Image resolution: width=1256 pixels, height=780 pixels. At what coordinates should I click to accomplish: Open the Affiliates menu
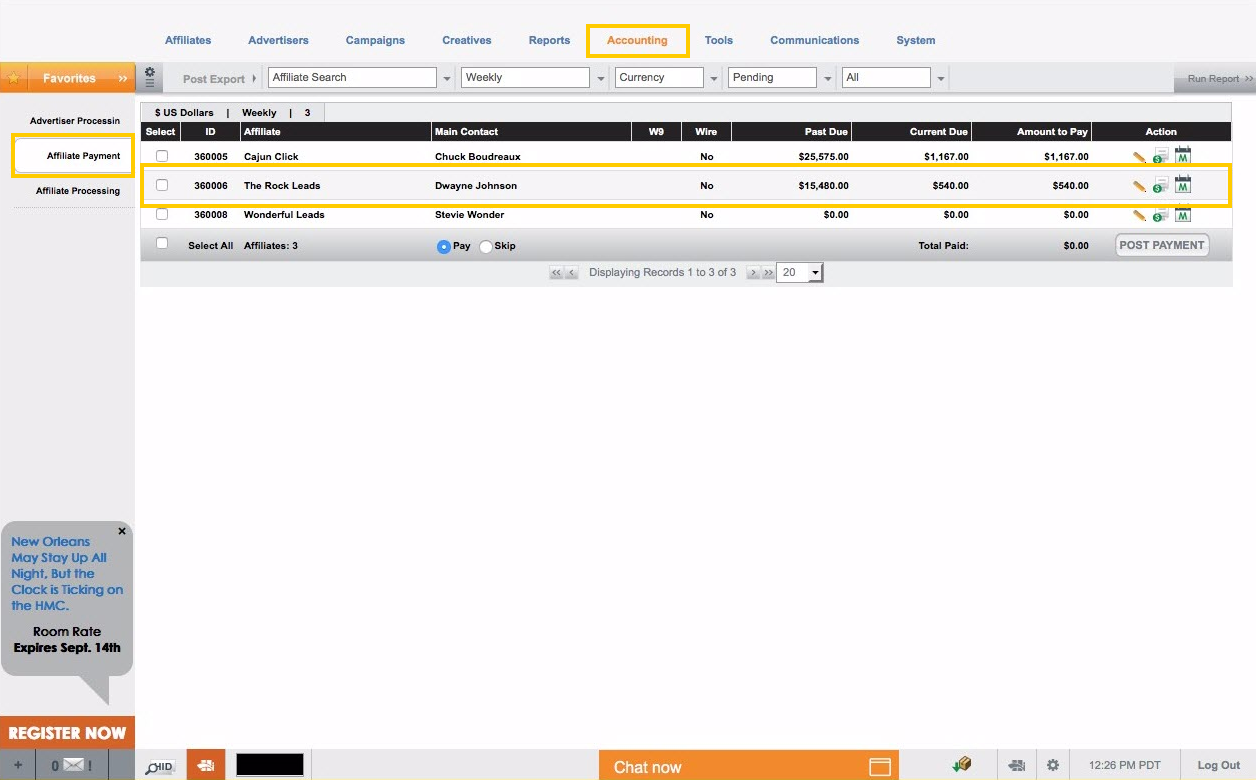click(x=188, y=40)
